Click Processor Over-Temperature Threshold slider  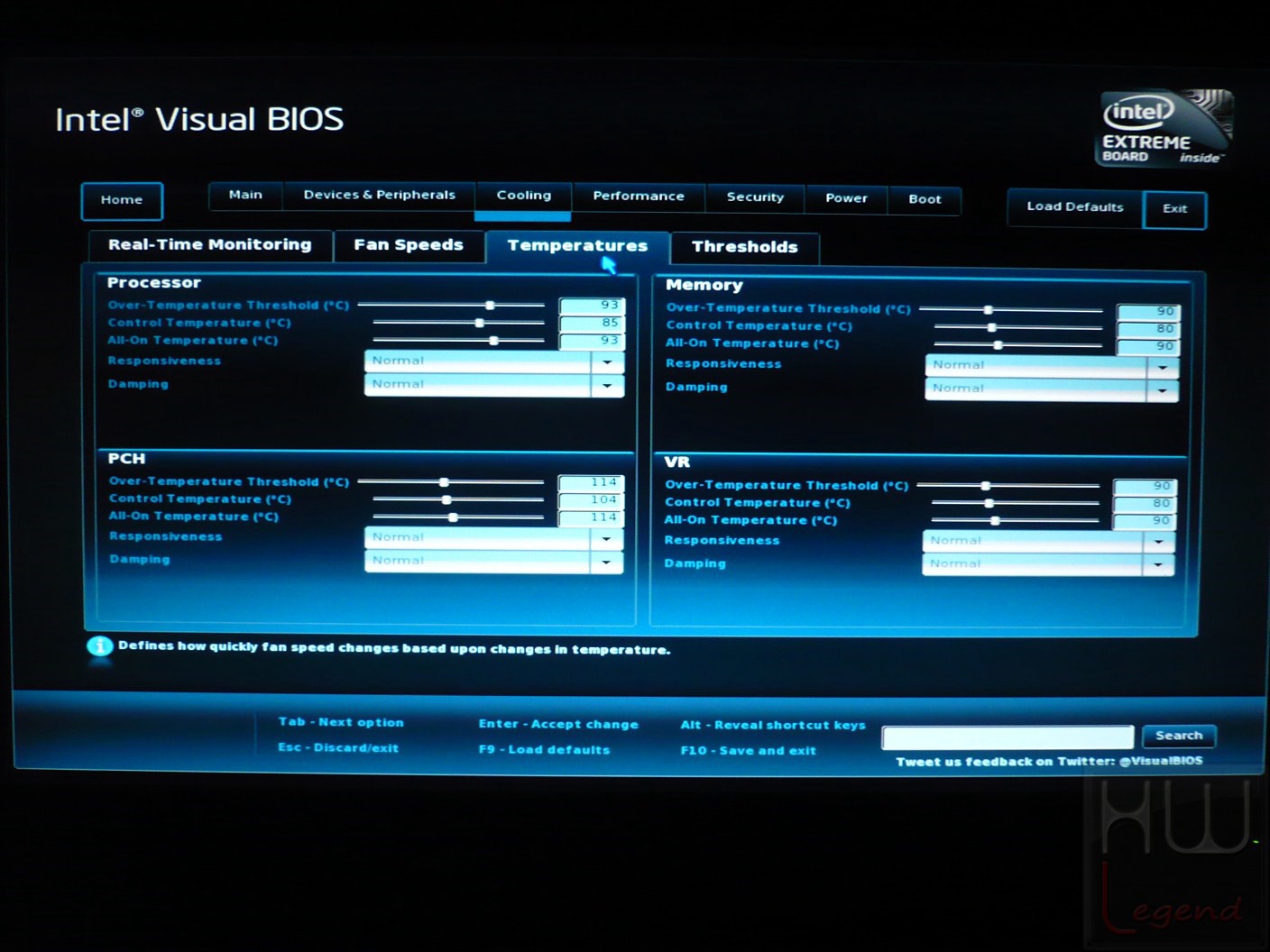click(x=451, y=306)
